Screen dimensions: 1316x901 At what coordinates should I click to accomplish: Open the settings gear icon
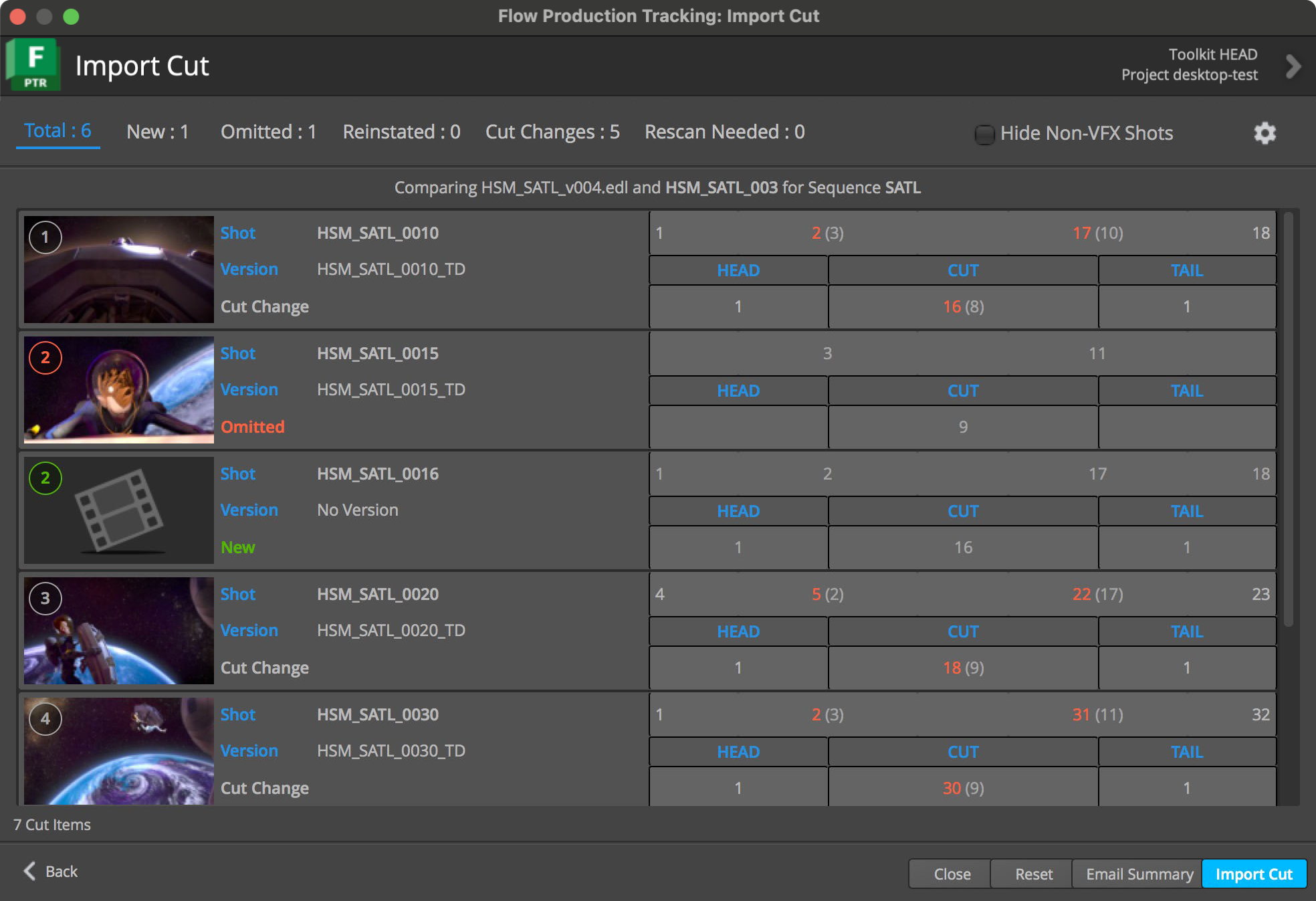pos(1265,133)
